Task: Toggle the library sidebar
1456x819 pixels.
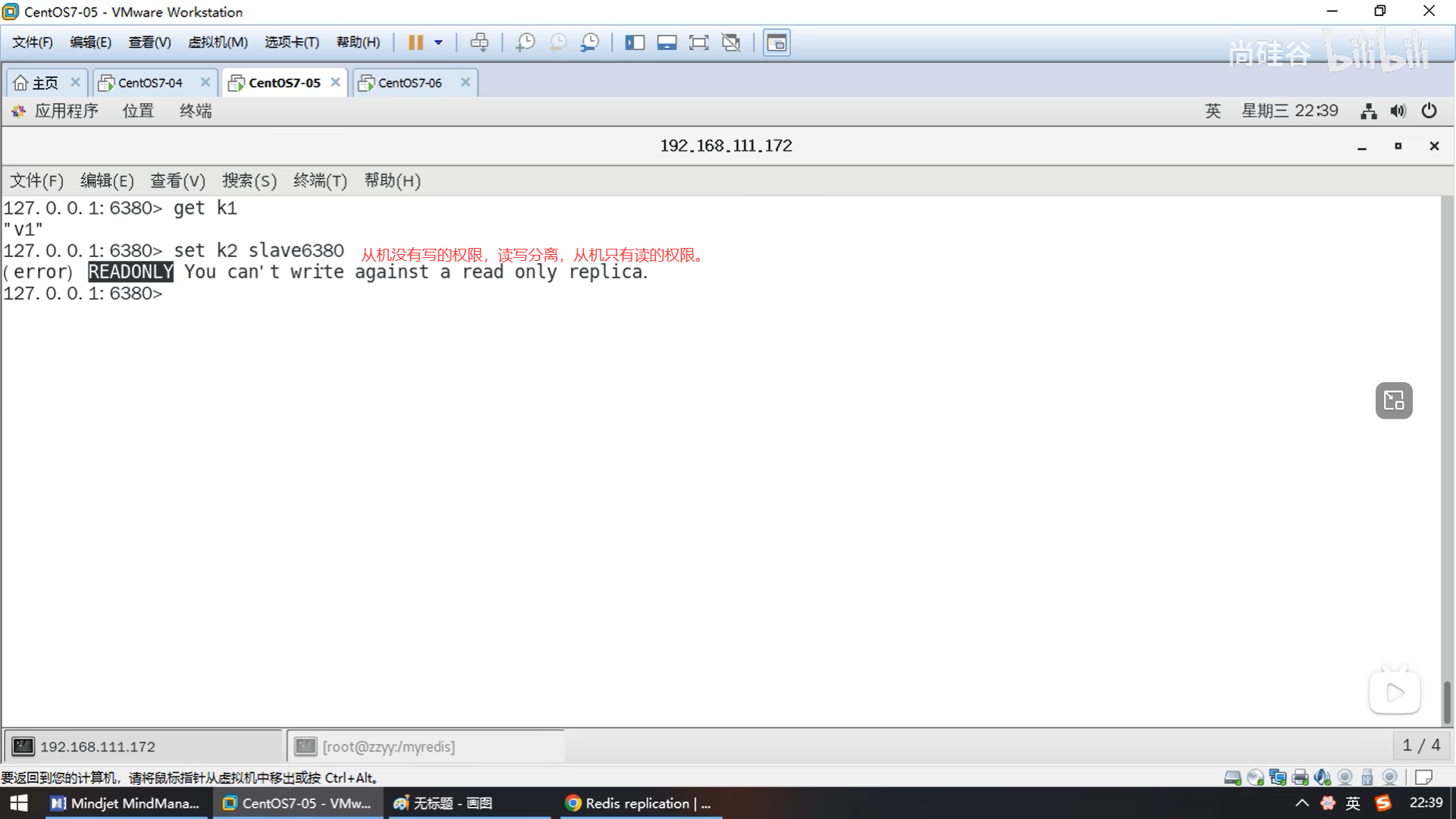Action: 635,42
